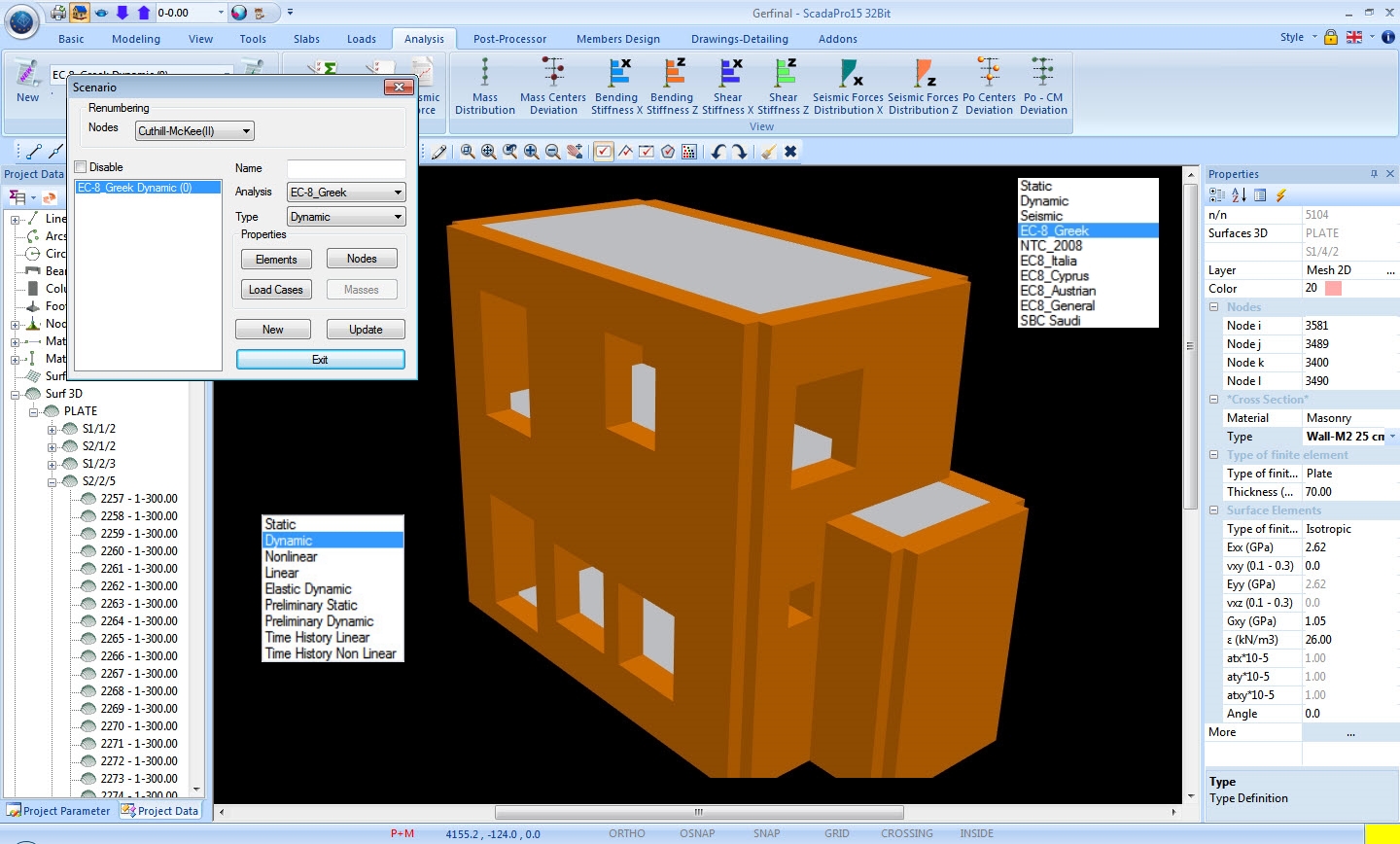Click the pink Color swatch in Properties
This screenshot has height=844, width=1400.
(x=1333, y=289)
